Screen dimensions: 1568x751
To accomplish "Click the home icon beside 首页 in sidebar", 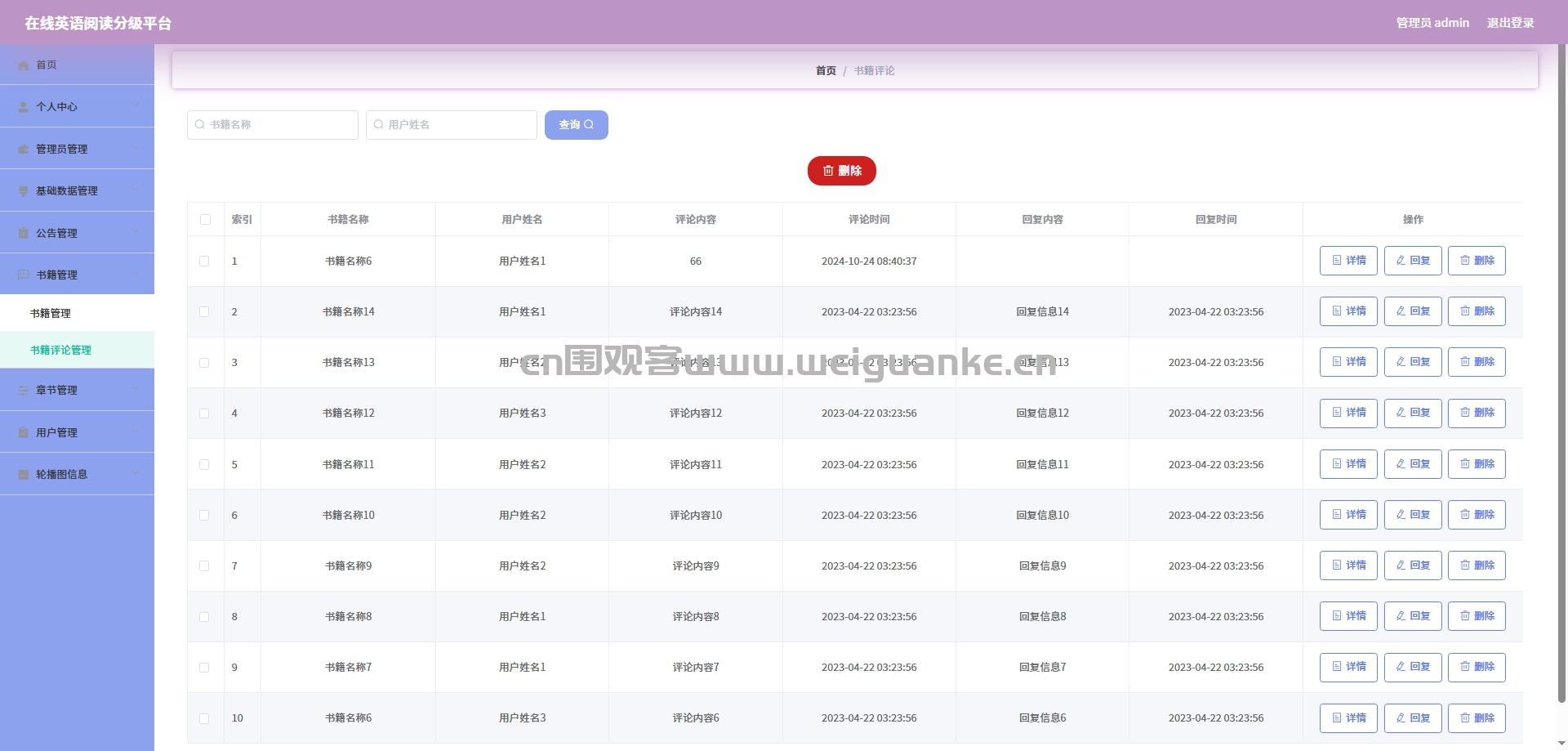I will 23,65.
